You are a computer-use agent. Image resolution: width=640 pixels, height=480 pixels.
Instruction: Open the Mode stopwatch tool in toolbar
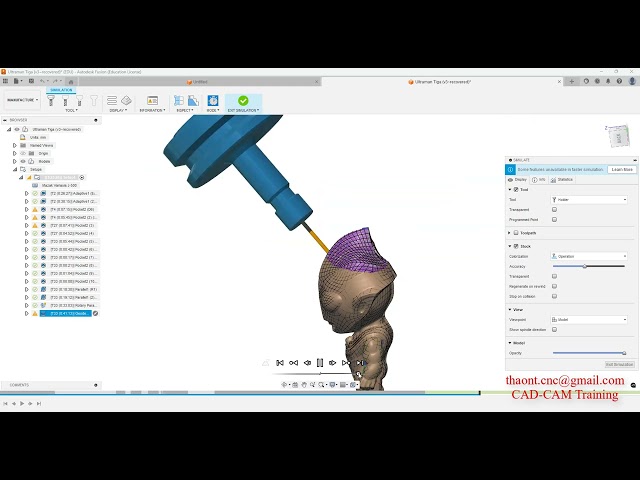(x=212, y=100)
